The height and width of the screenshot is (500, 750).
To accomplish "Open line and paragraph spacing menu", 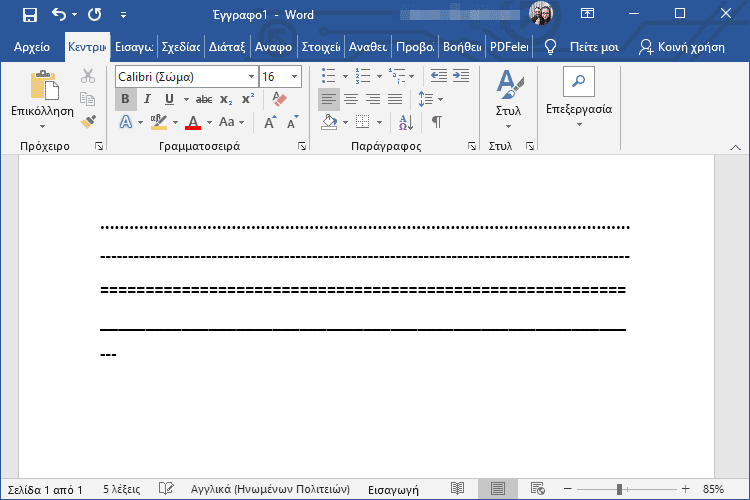I will tap(430, 99).
